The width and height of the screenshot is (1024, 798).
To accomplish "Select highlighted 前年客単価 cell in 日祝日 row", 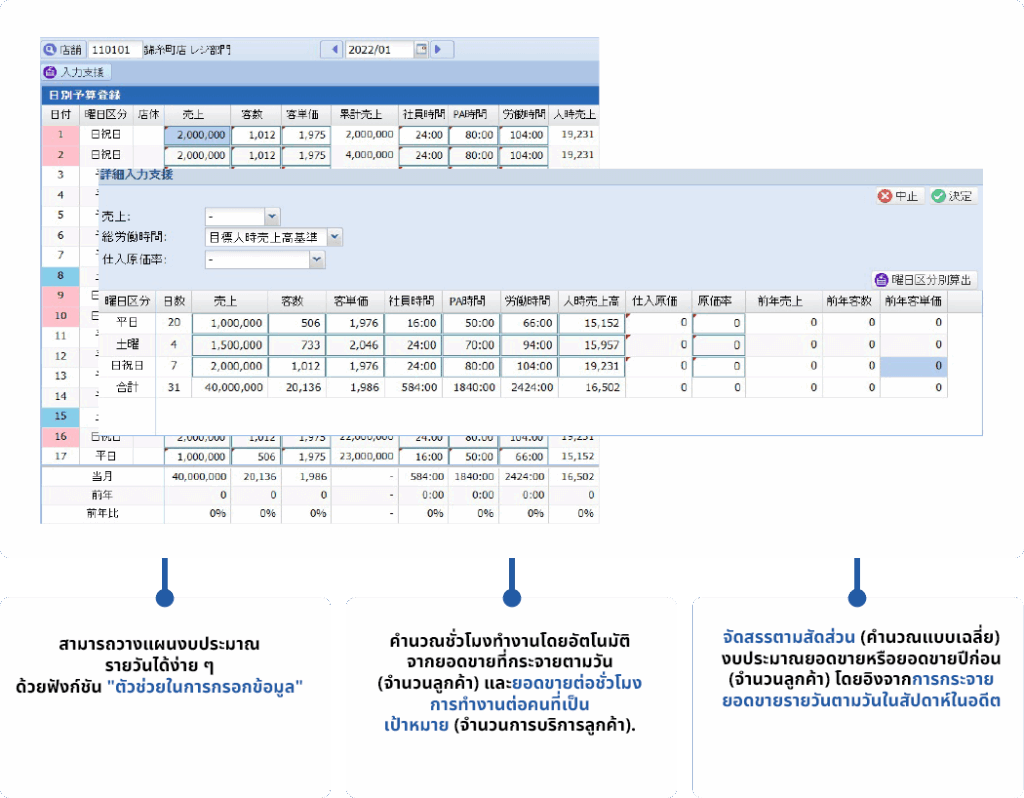I will (x=913, y=367).
